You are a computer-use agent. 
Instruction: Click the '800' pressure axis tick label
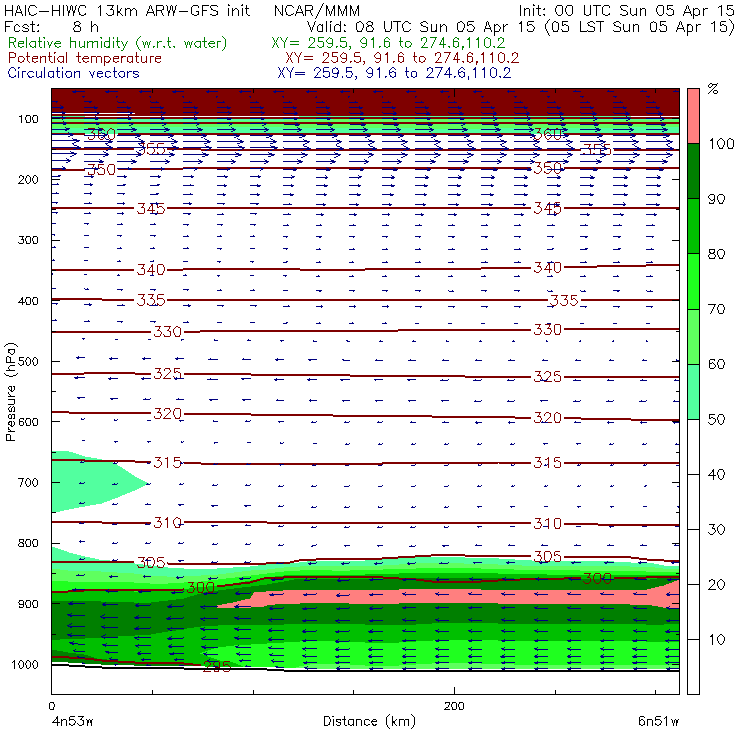coord(28,543)
